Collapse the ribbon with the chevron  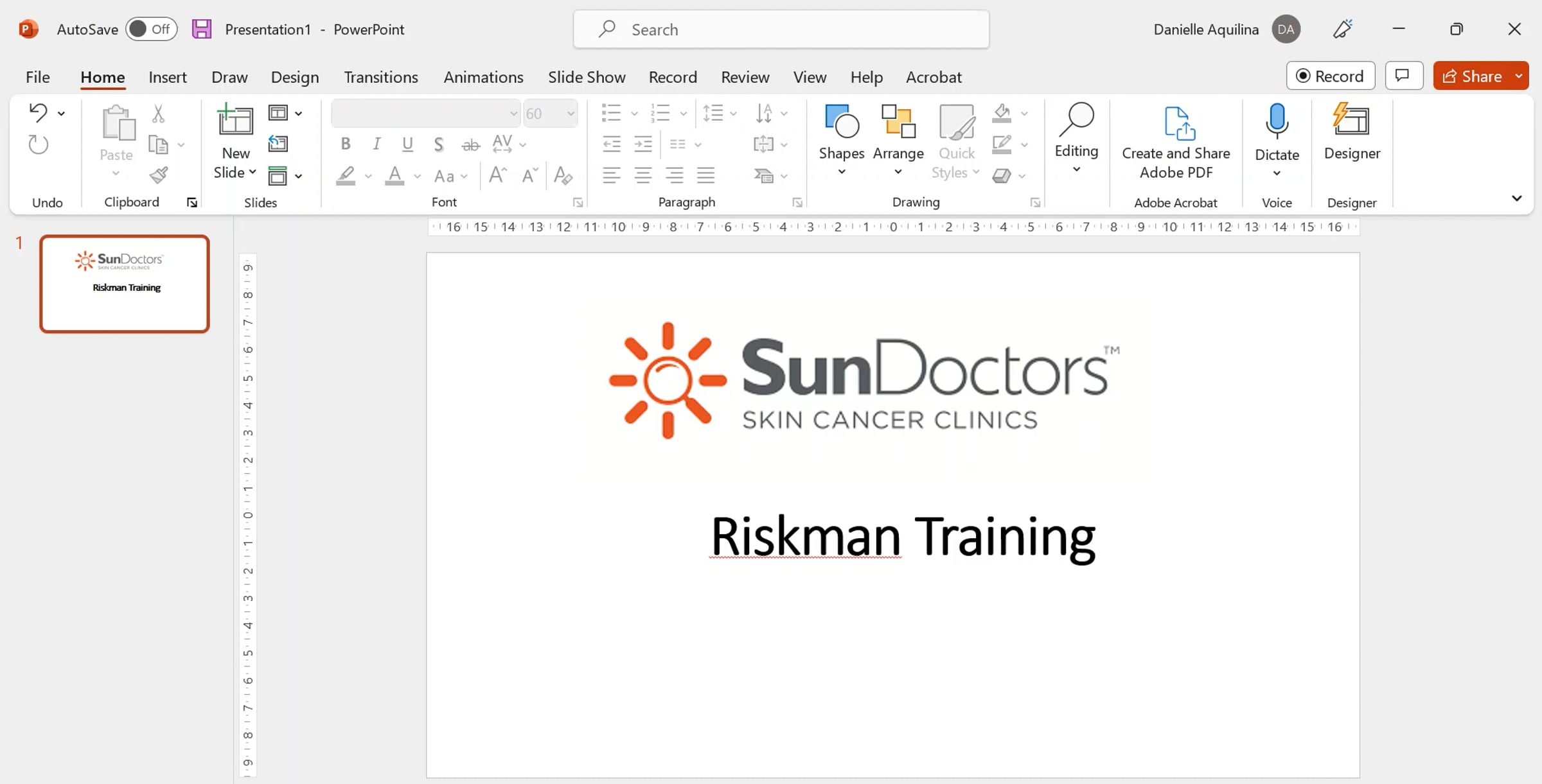click(1517, 198)
